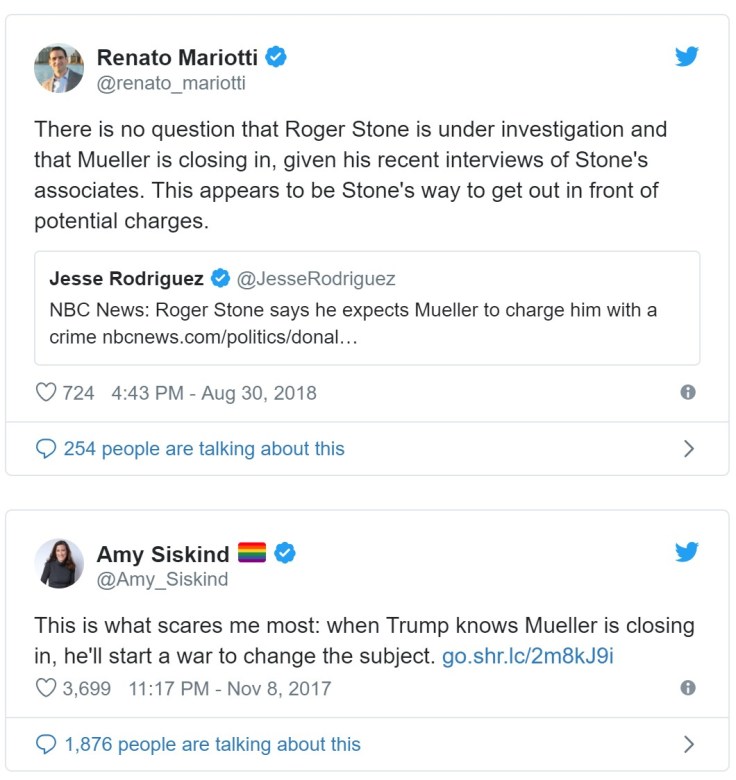Screen dimensions: 736x780
Task: Click Twitter bird icon on Amy Siskind's tweet
Action: tap(686, 551)
